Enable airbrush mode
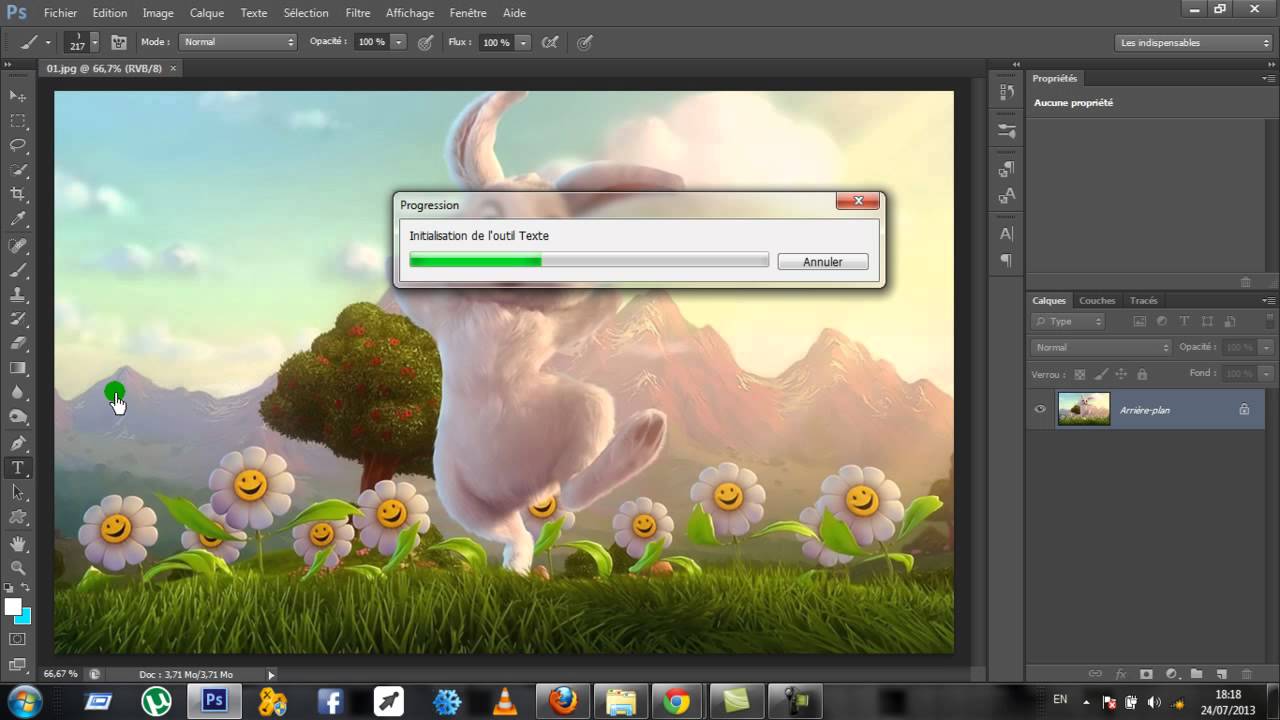Viewport: 1280px width, 720px height. [549, 42]
